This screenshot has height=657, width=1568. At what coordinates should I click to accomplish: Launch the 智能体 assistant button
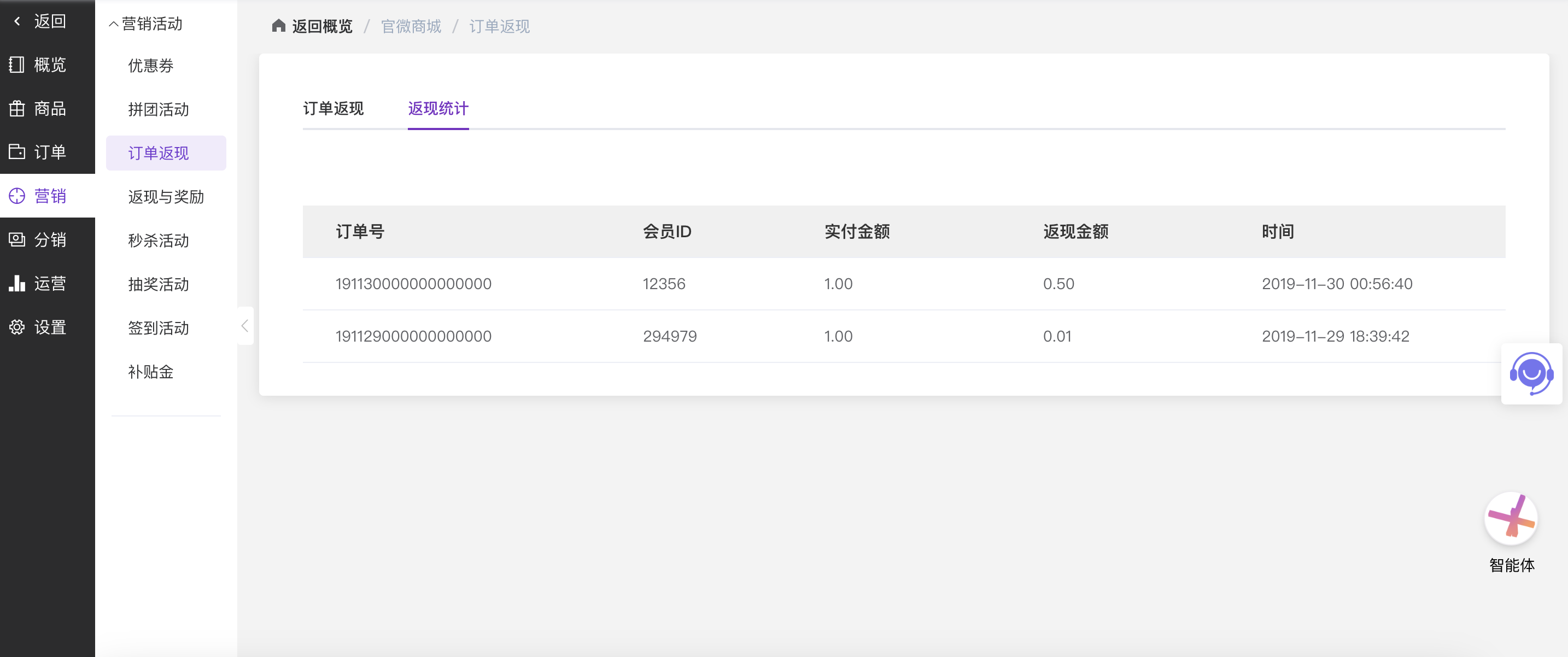[x=1511, y=518]
